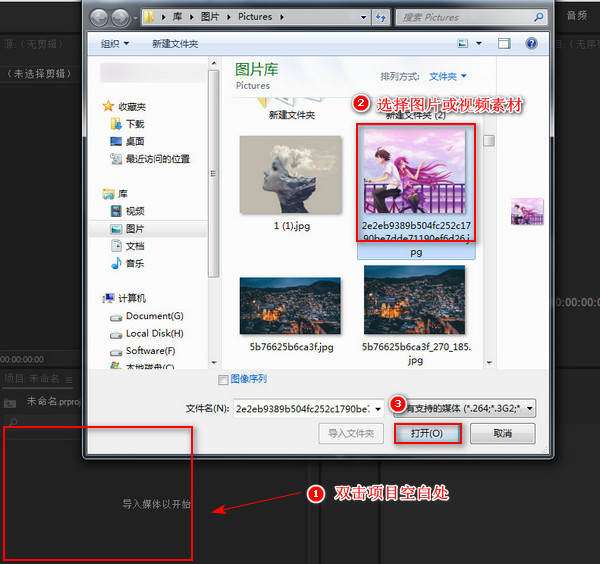The height and width of the screenshot is (564, 600).
Task: Select 1 (1).jpg thumbnail
Action: click(x=290, y=175)
